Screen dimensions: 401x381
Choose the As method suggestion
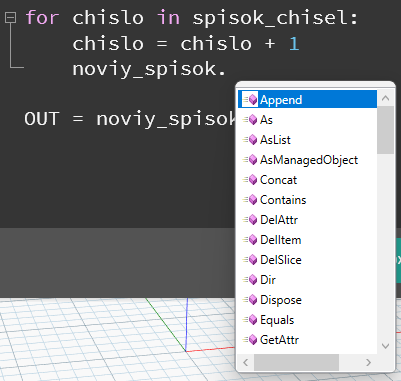307,120
